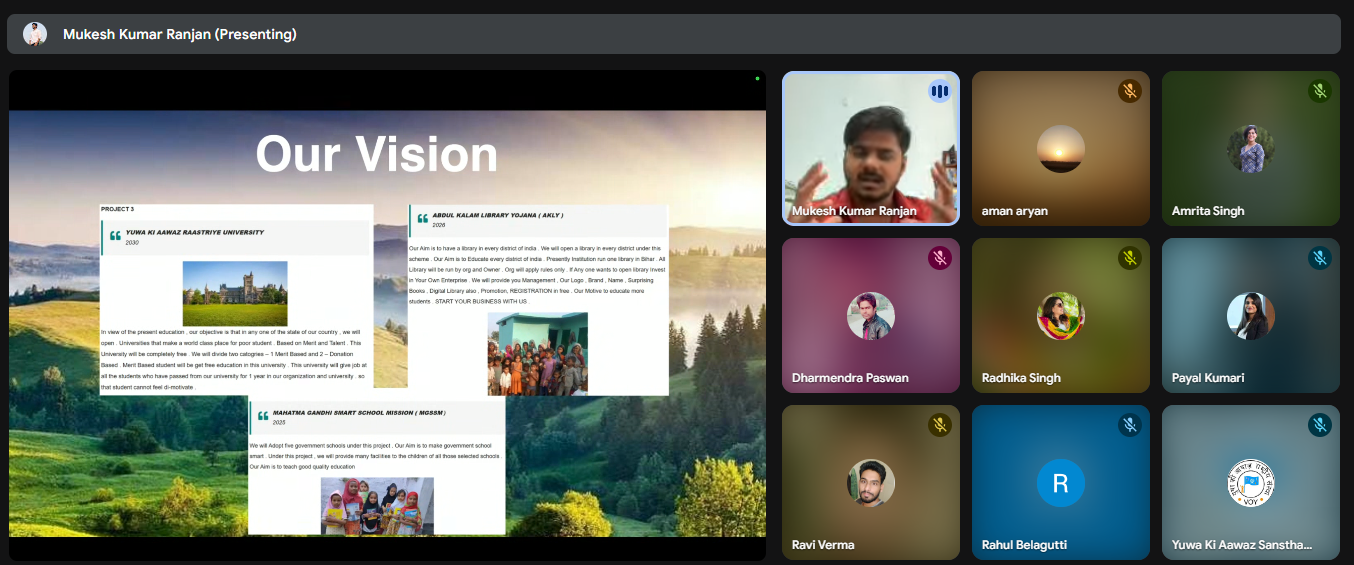The height and width of the screenshot is (565, 1354).
Task: Click the 'Our Vision' slide heading
Action: coord(376,154)
